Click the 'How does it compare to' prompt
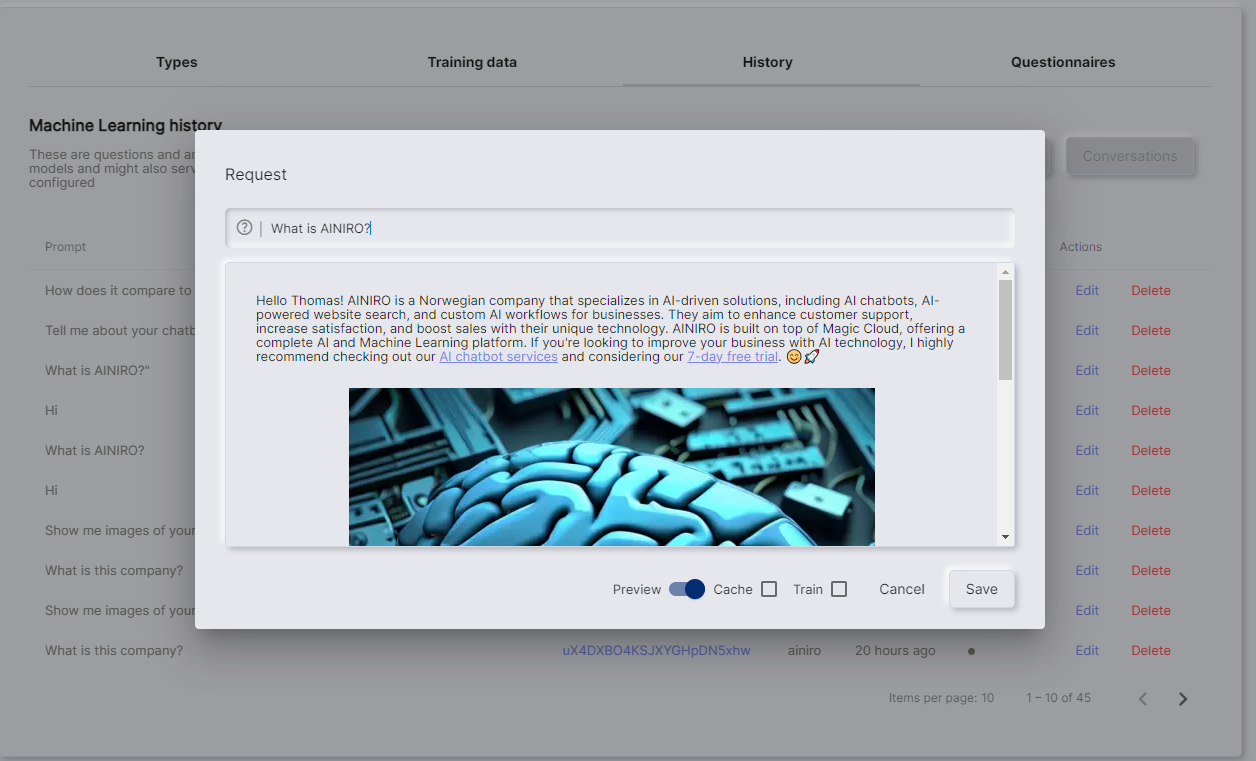 tap(118, 290)
